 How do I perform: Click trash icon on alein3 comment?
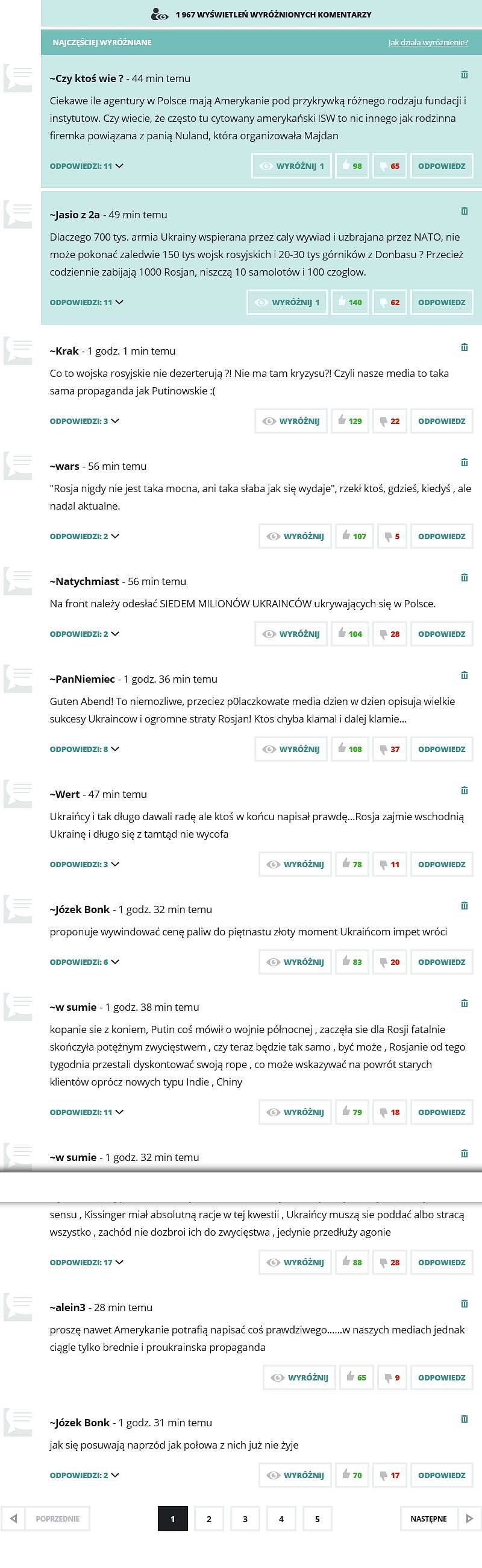point(465,1303)
